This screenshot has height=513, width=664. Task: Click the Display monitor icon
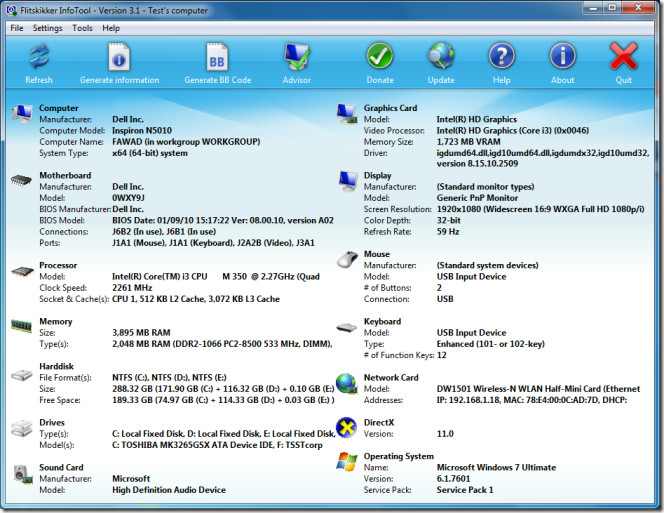point(348,181)
